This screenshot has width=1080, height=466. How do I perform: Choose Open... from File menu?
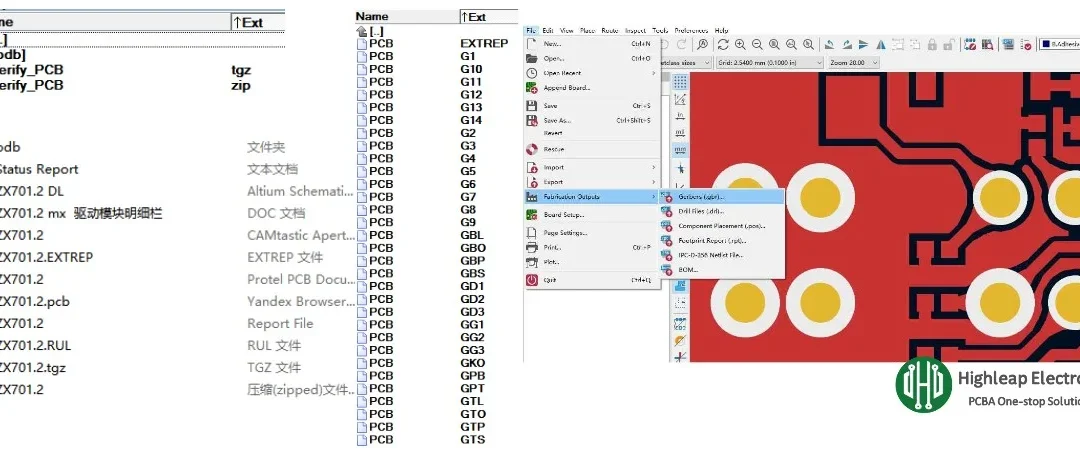(x=592, y=59)
